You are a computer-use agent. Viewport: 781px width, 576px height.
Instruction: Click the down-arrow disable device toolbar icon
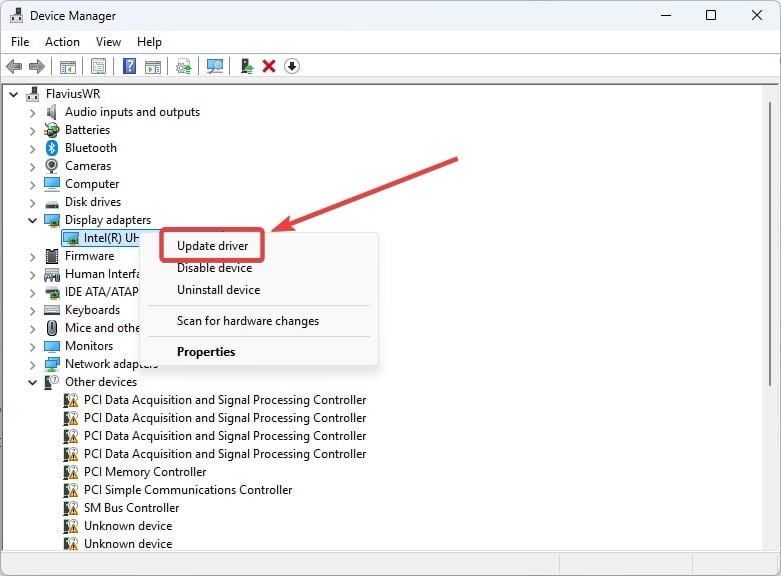pos(292,66)
